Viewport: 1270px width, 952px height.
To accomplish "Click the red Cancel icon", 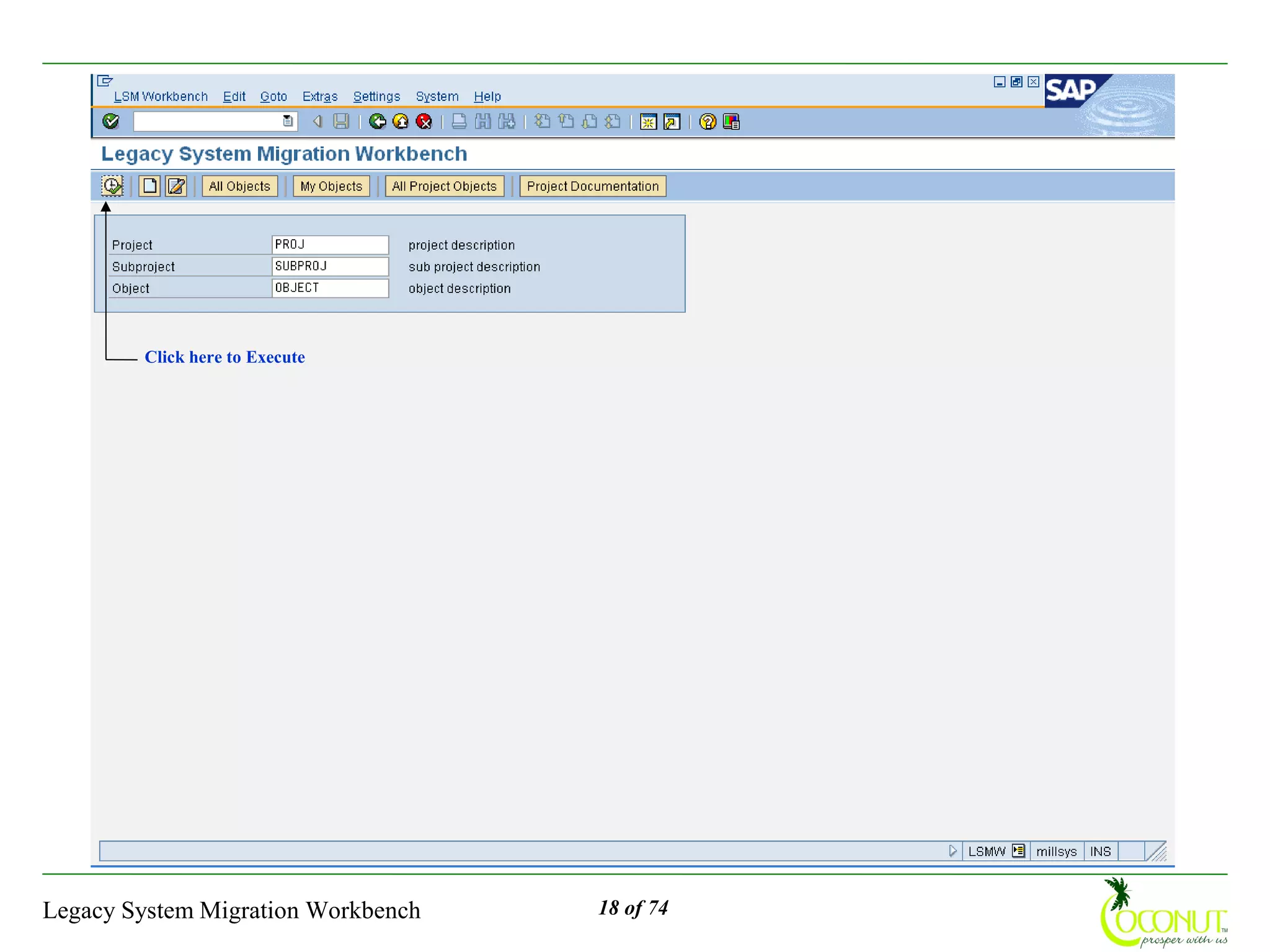I will [x=424, y=121].
